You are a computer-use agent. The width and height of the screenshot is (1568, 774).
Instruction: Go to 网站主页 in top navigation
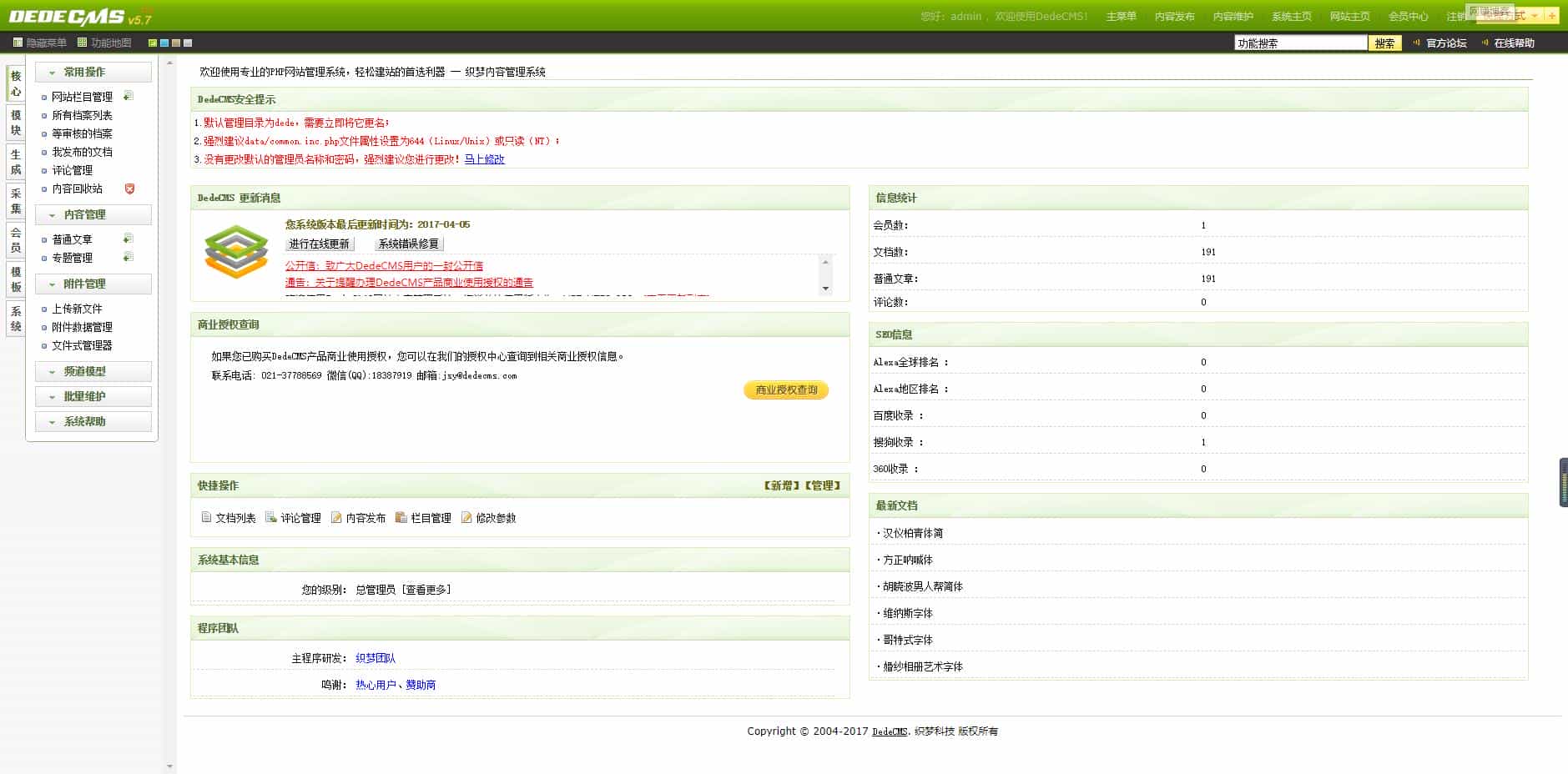point(1349,17)
